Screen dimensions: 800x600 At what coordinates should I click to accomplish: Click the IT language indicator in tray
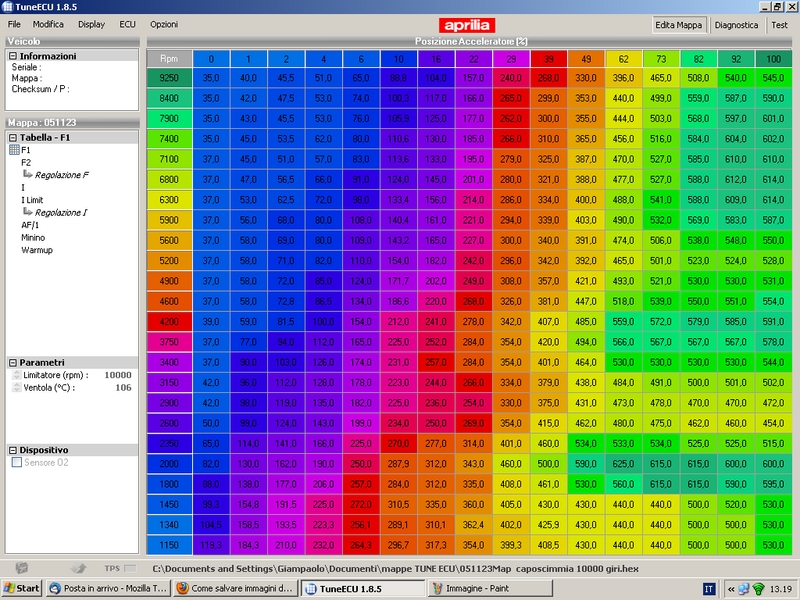tap(709, 589)
